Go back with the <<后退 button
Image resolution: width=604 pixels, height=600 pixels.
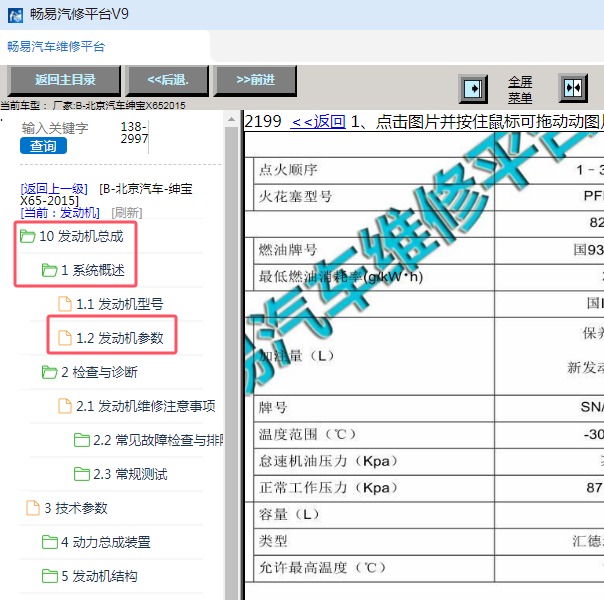coord(168,80)
